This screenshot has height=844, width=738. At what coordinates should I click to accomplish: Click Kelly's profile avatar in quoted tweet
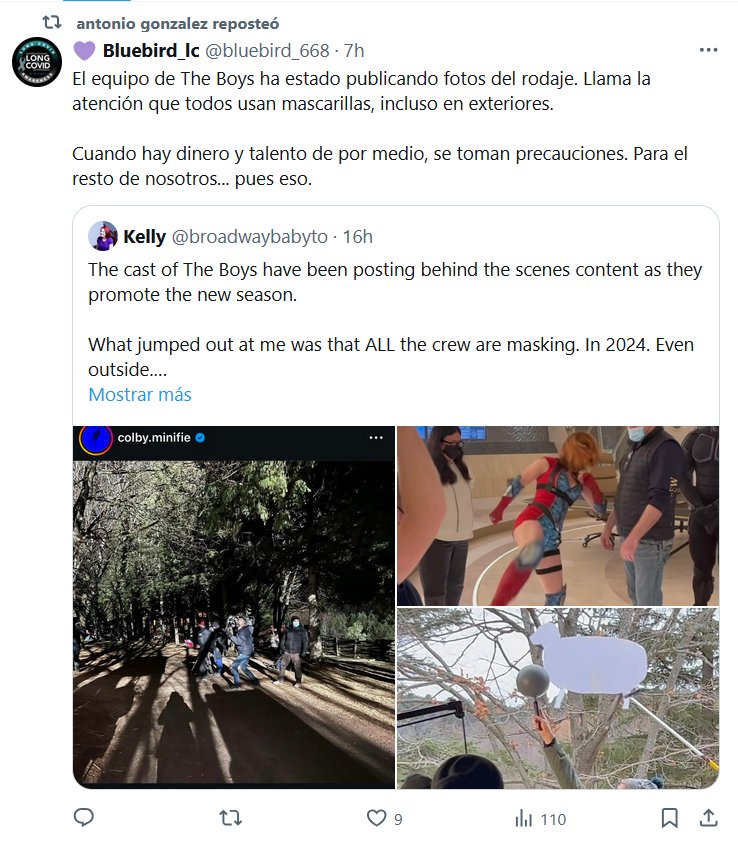point(103,236)
